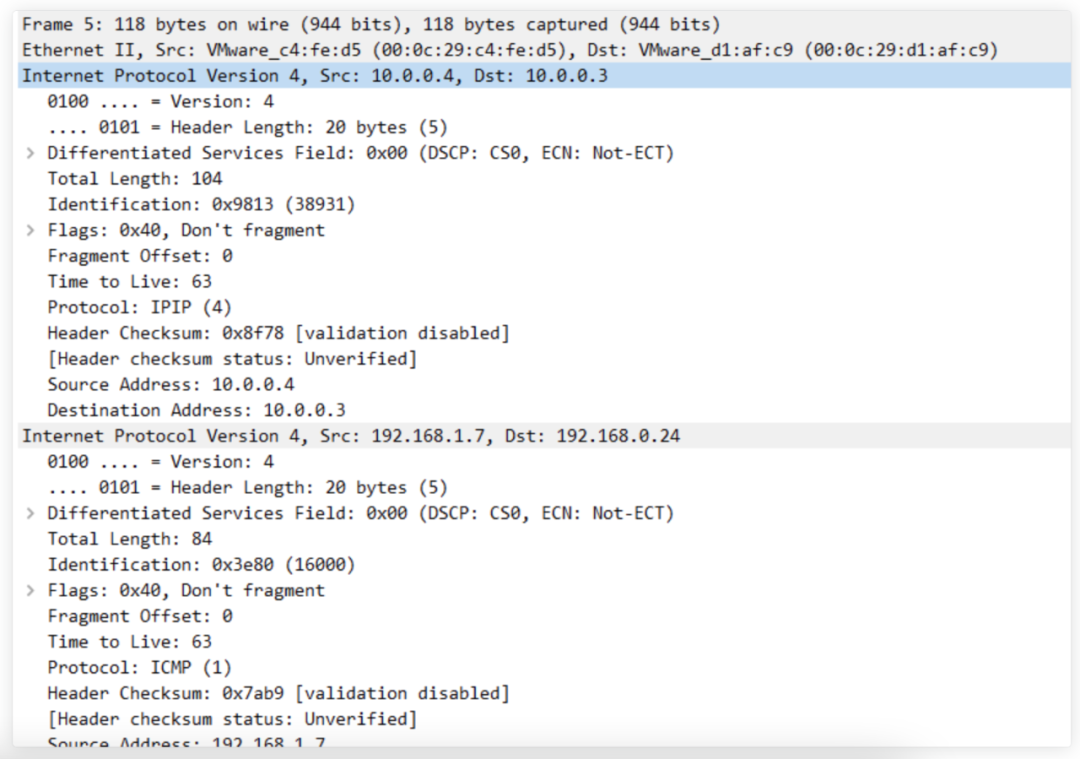Select the Protocol: ICMP (1) field

pos(139,667)
